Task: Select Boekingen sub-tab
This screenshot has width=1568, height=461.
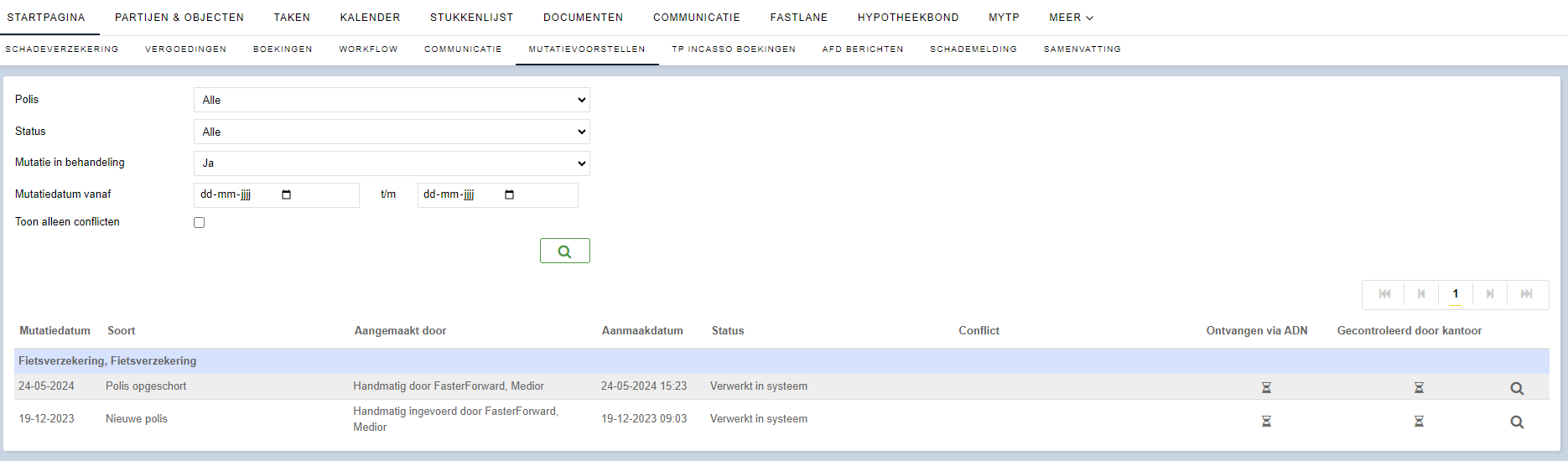Action: click(283, 49)
